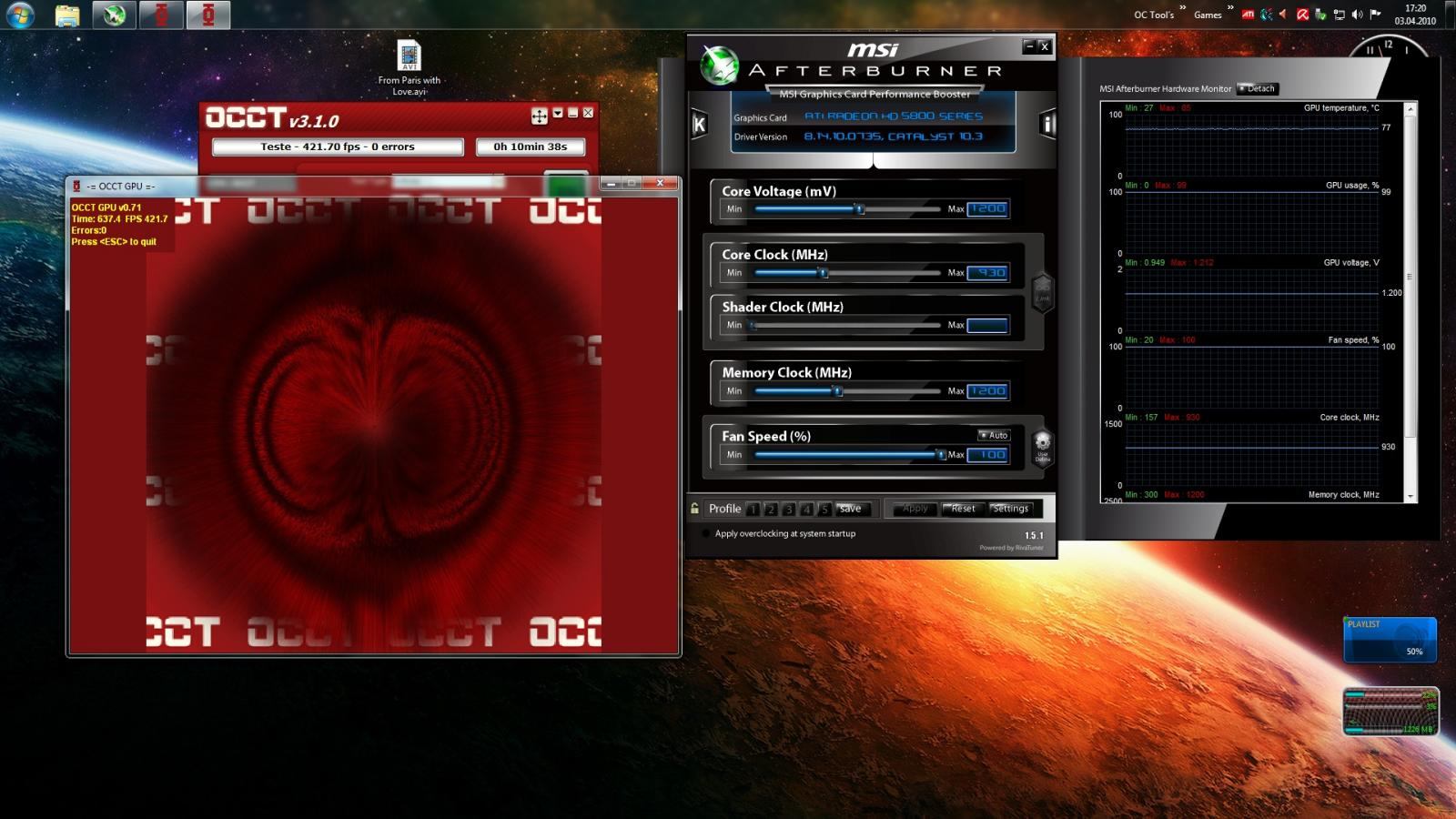This screenshot has width=1456, height=819.
Task: Switch to first OCCT taskbar button
Action: (161, 15)
